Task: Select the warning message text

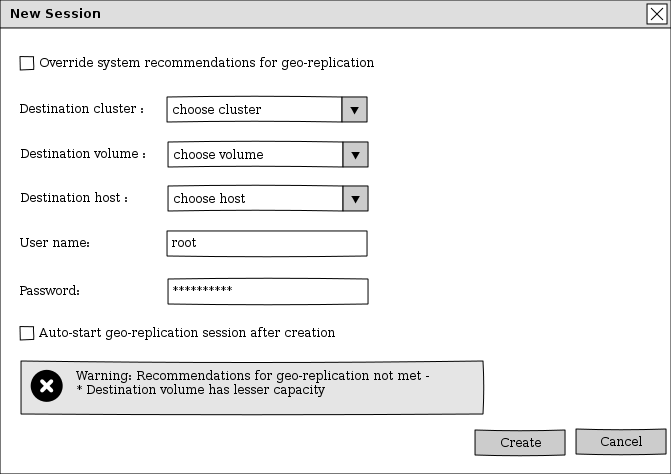Action: point(252,383)
